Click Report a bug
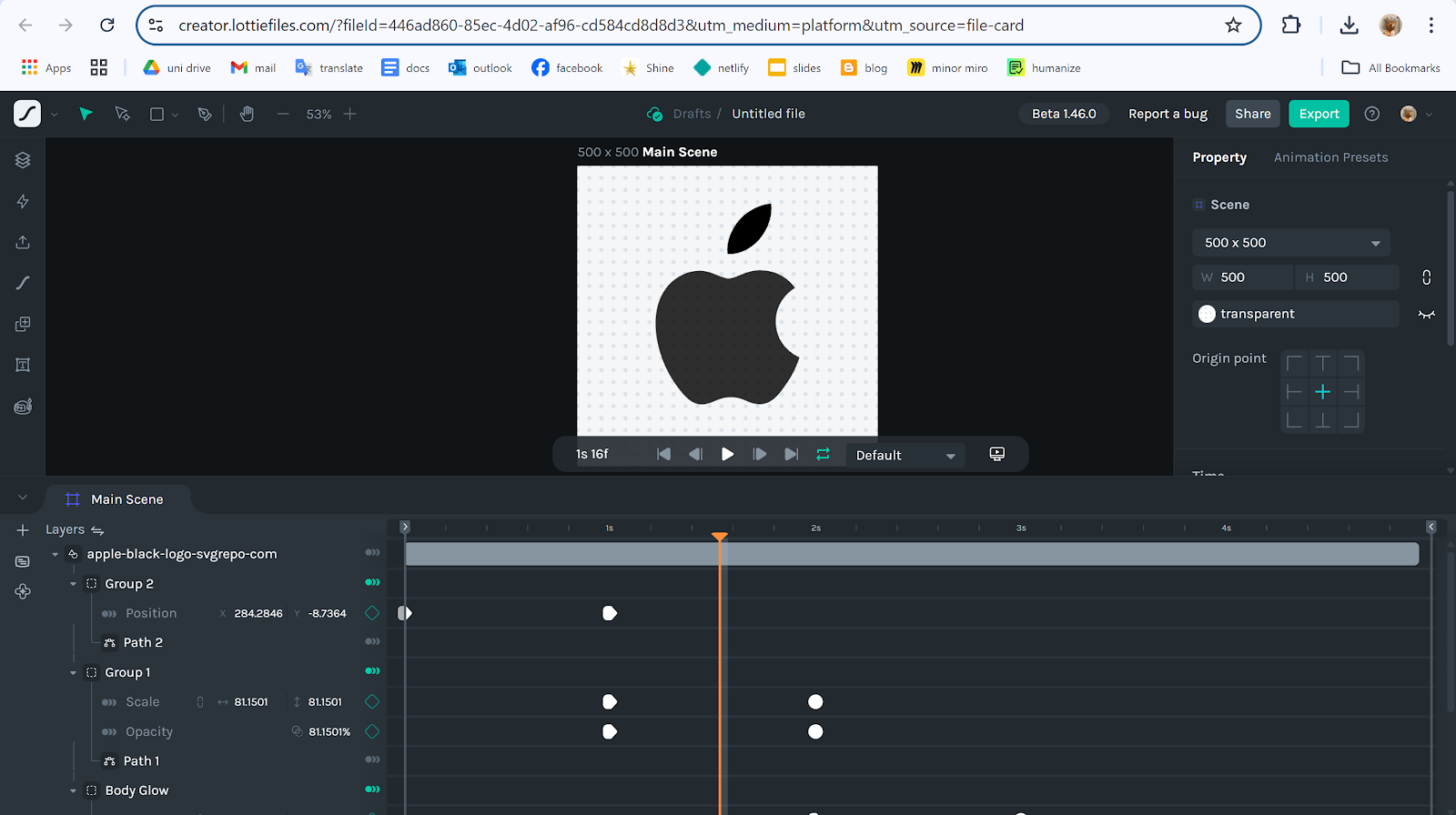 pos(1168,114)
